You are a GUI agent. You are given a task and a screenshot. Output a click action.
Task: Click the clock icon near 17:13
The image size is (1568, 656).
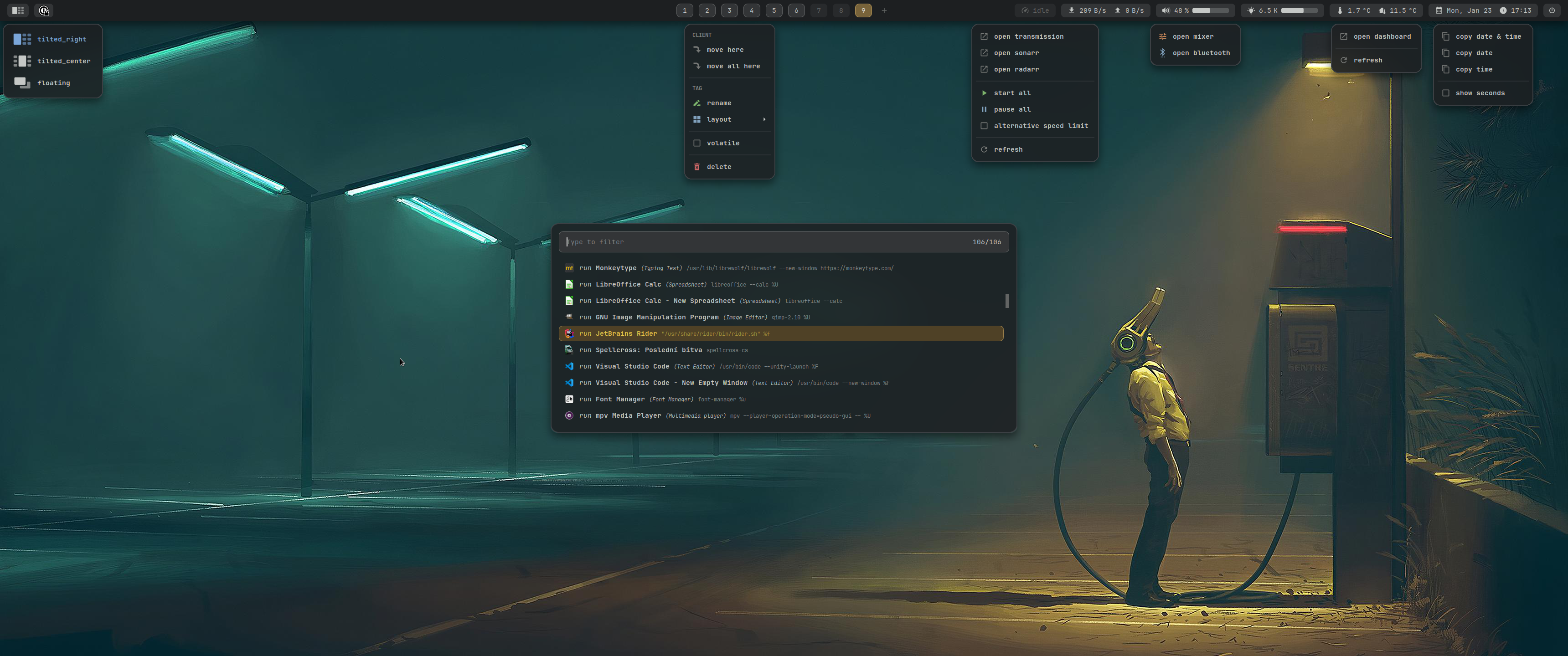point(1503,10)
